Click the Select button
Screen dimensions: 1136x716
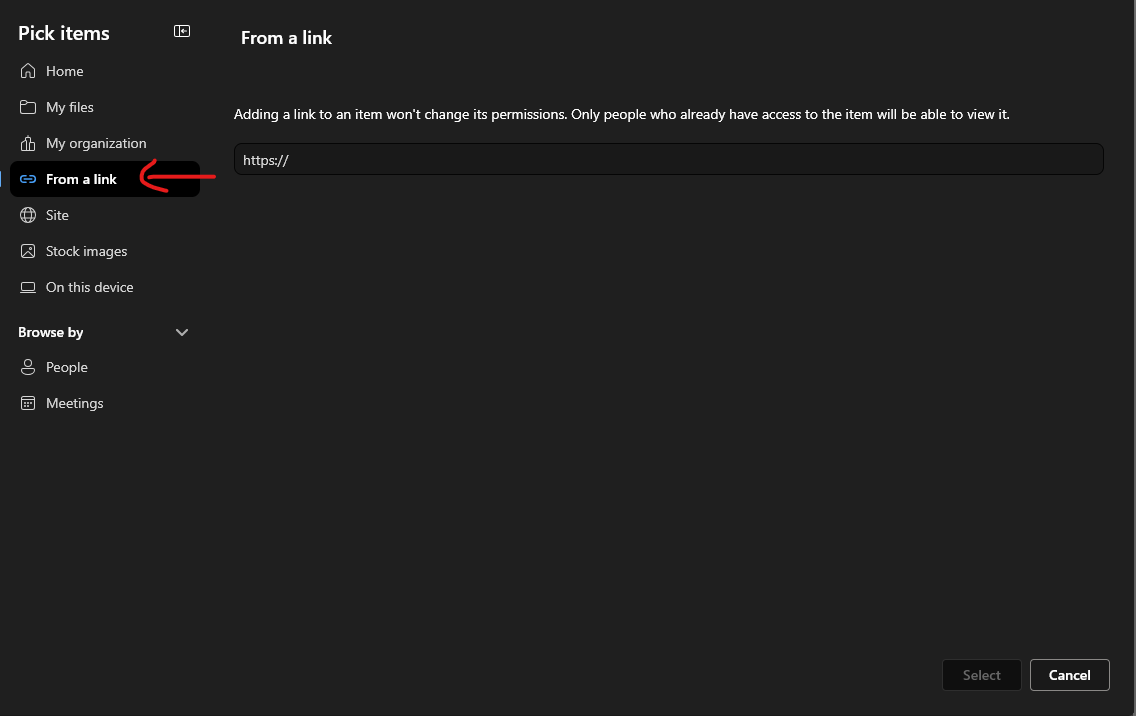981,675
